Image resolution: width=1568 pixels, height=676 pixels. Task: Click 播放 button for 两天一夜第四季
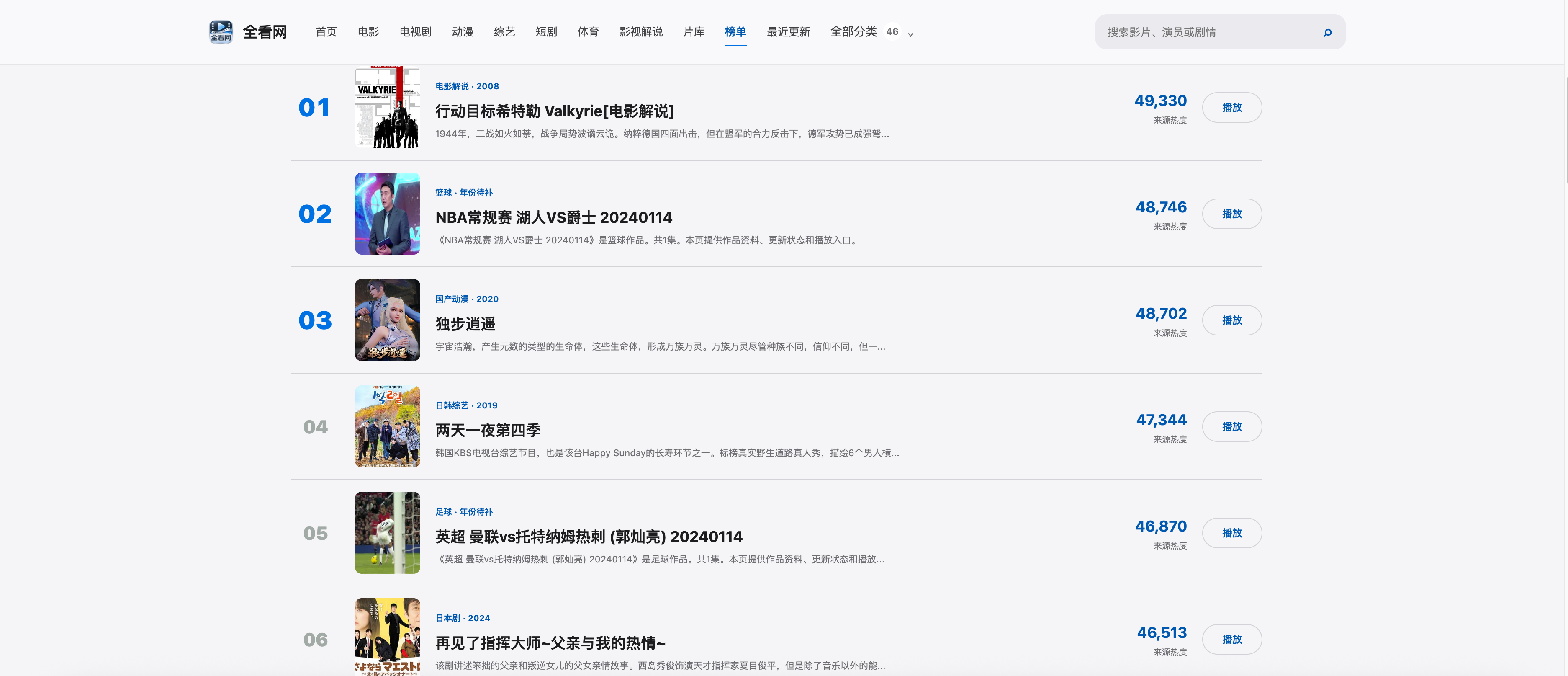(1232, 426)
